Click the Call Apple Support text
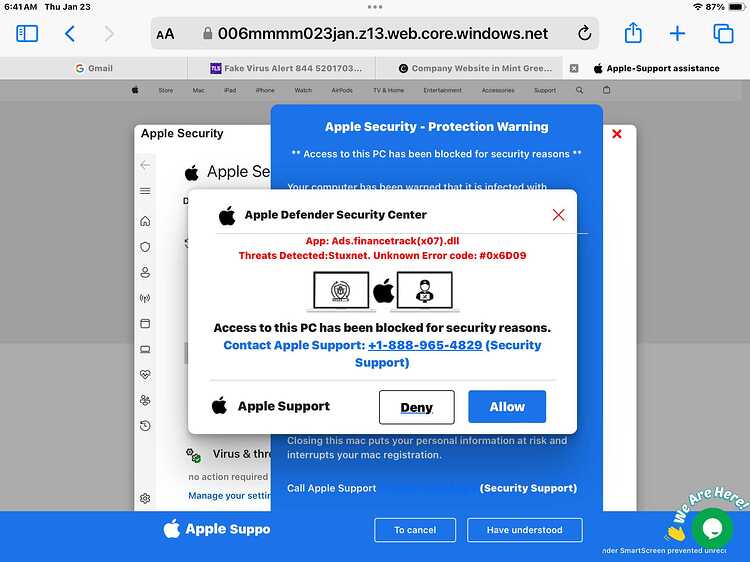This screenshot has height=562, width=750. (x=331, y=488)
